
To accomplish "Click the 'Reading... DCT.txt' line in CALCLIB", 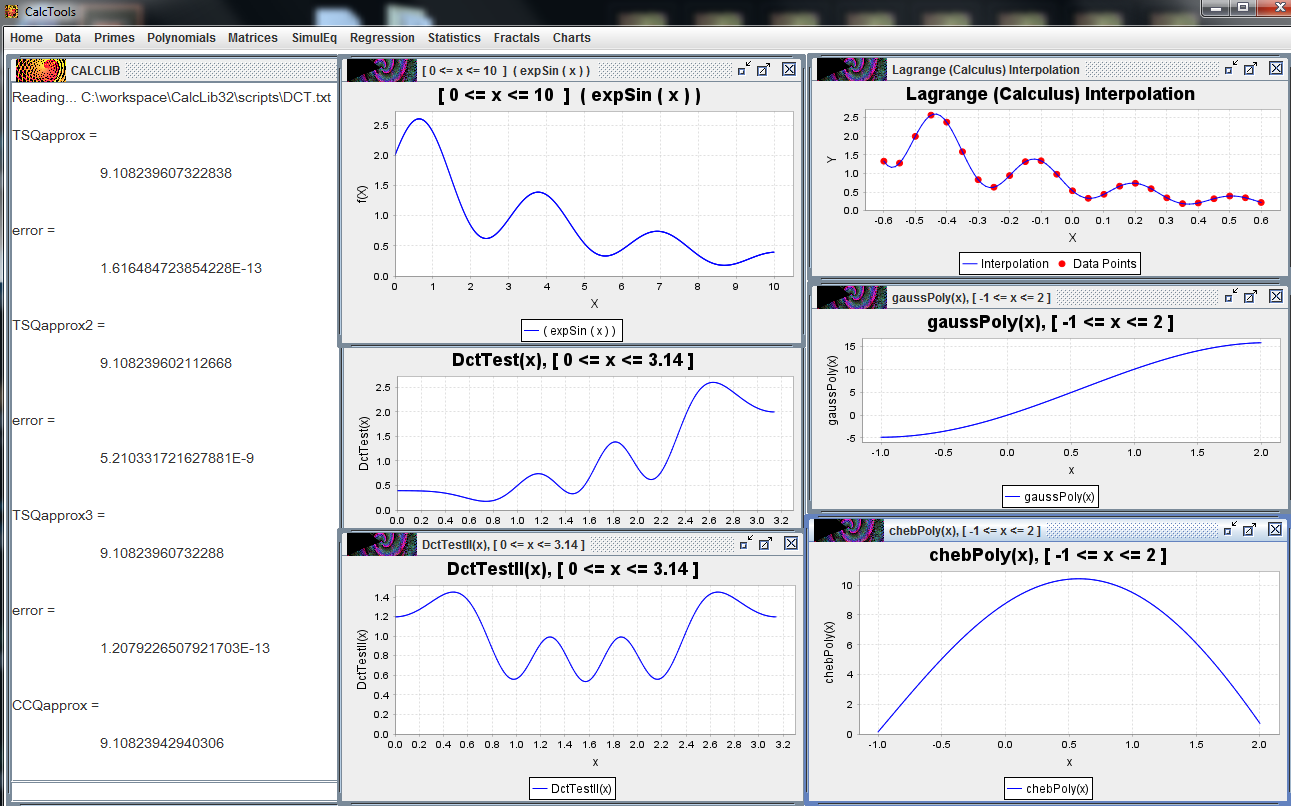I will [171, 98].
